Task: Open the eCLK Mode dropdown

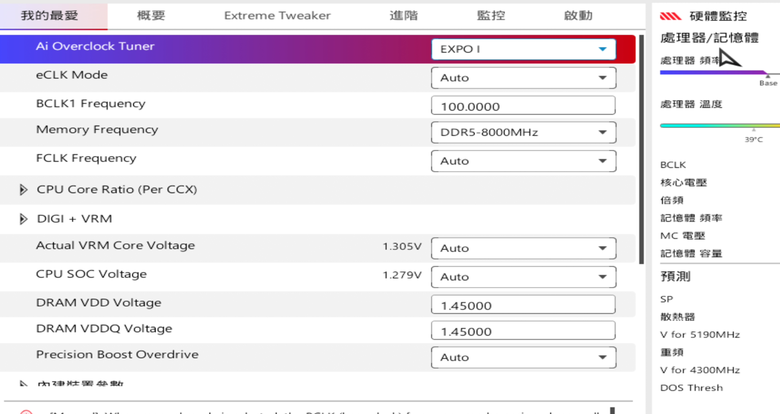Action: pyautogui.click(x=523, y=78)
